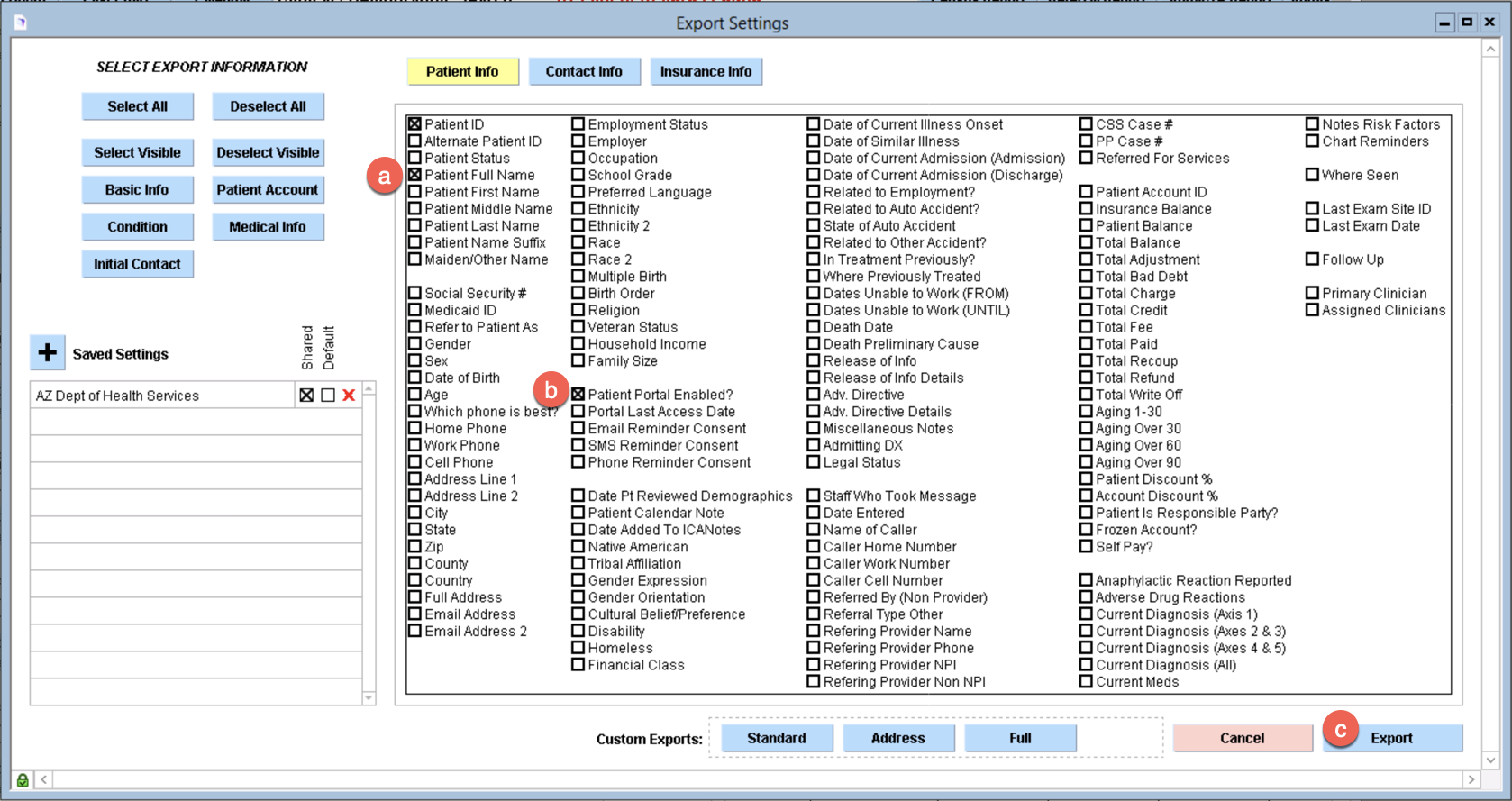Enable the Homeless checkbox
The width and height of the screenshot is (1512, 801).
coord(578,648)
